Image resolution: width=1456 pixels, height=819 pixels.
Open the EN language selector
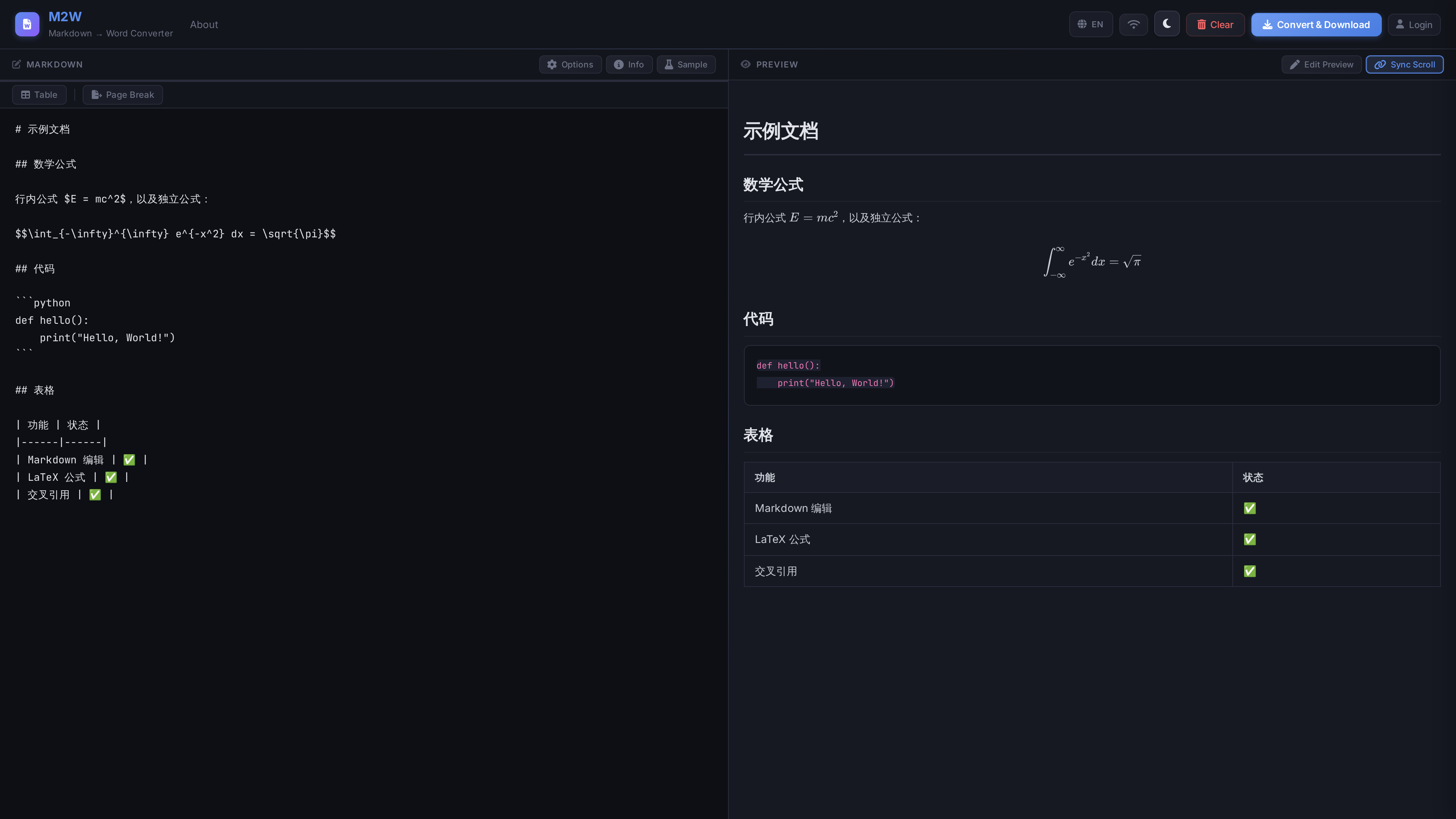[1090, 24]
